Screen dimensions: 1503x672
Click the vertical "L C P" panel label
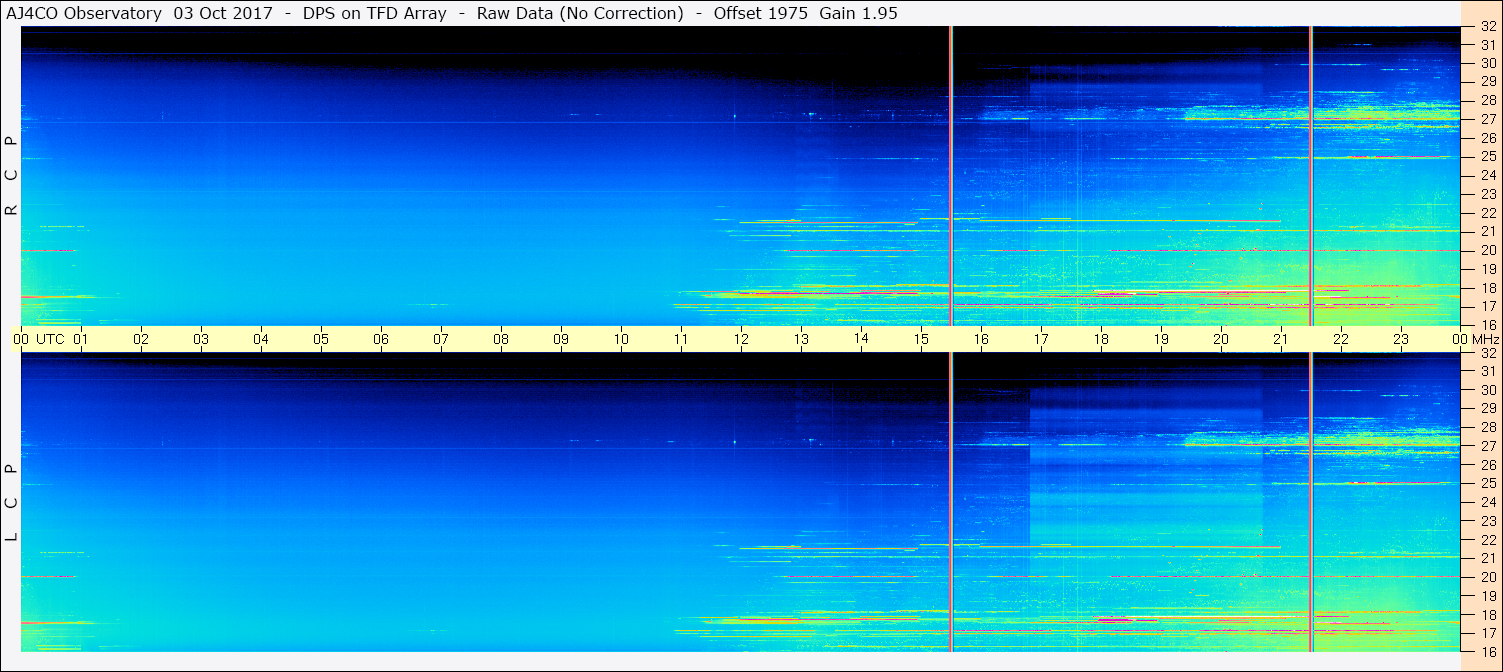point(12,502)
